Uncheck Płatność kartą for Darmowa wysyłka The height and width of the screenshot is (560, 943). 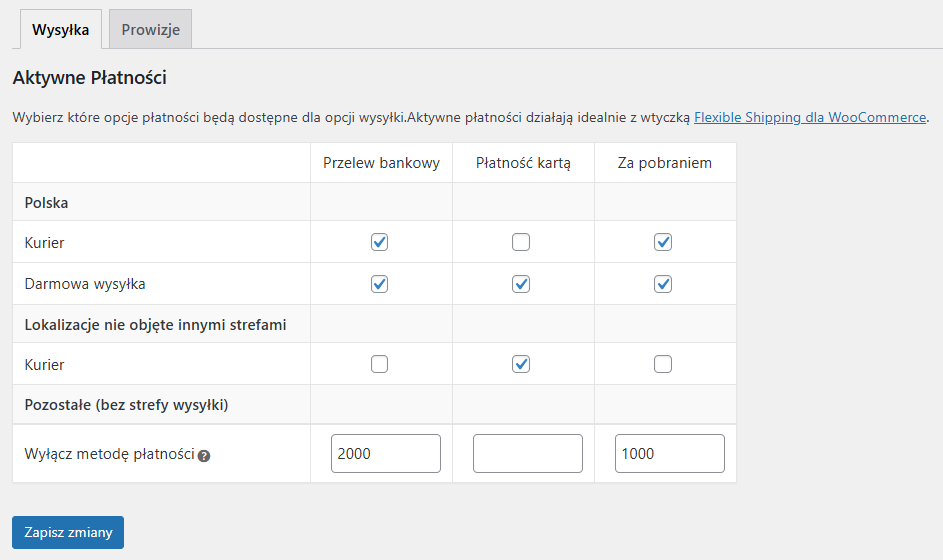(x=521, y=284)
